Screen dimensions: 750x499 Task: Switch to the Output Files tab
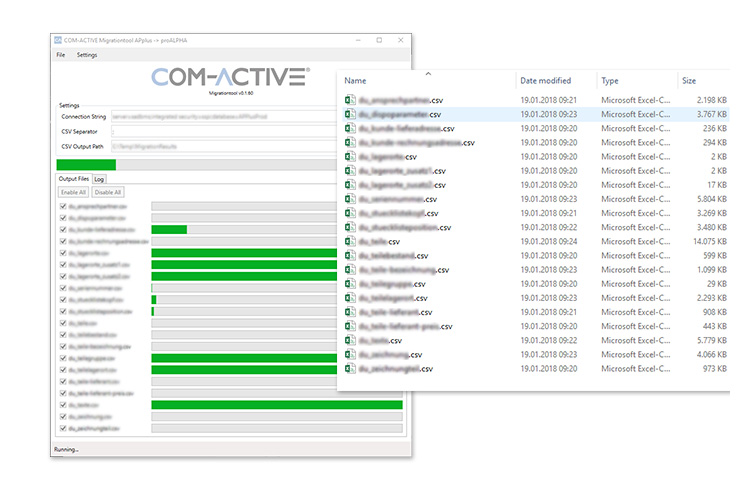(x=74, y=178)
